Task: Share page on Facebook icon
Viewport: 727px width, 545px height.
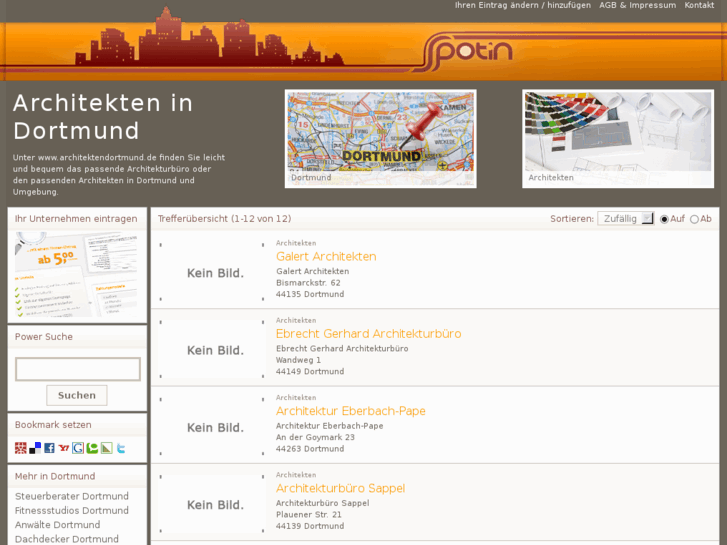Action: [49, 448]
